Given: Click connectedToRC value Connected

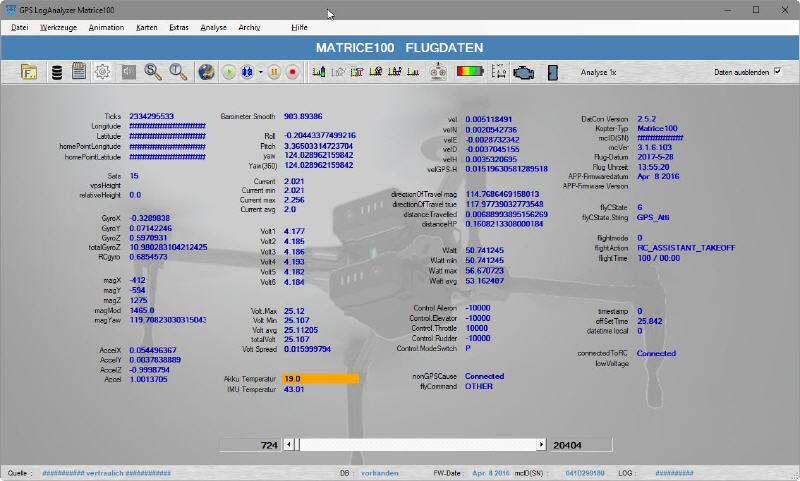Looking at the screenshot, I should click(x=656, y=353).
